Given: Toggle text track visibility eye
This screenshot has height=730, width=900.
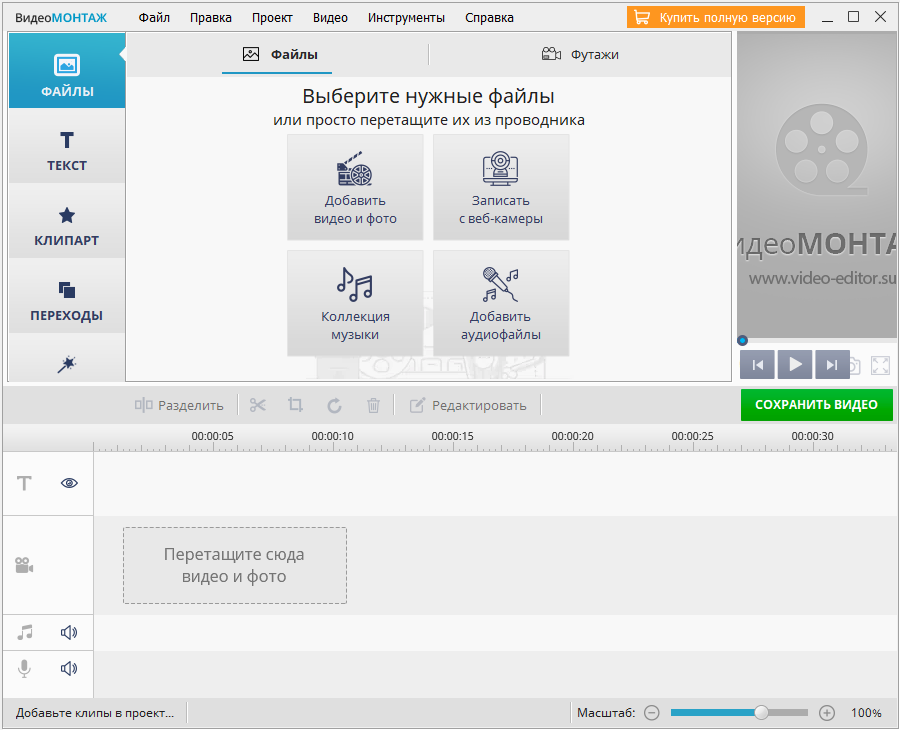Looking at the screenshot, I should click(x=69, y=483).
